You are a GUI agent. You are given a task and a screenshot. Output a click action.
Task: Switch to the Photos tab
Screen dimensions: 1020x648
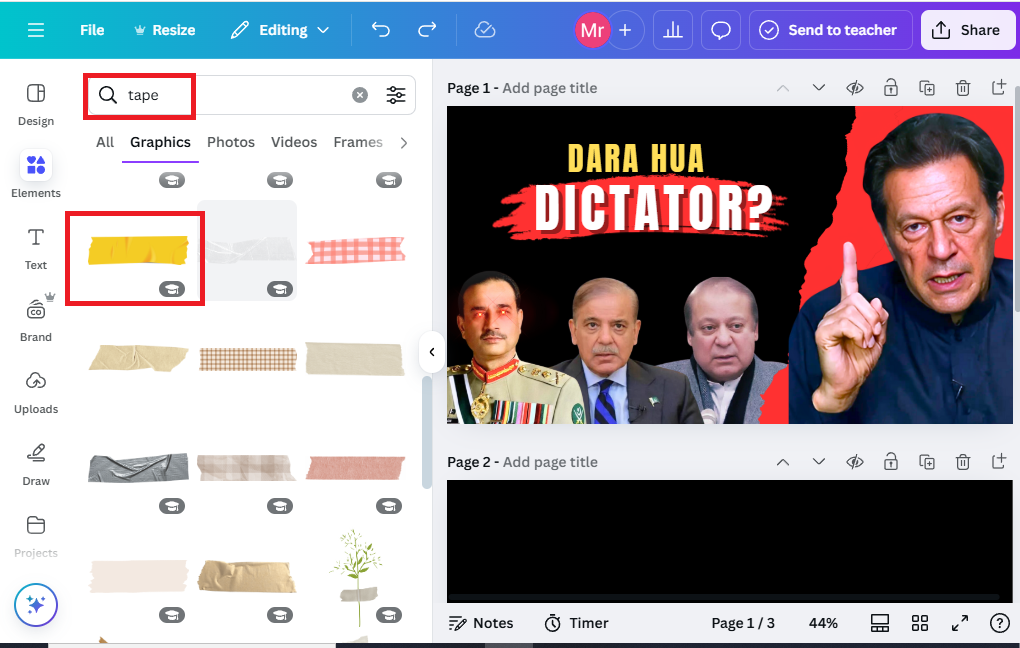click(x=231, y=142)
